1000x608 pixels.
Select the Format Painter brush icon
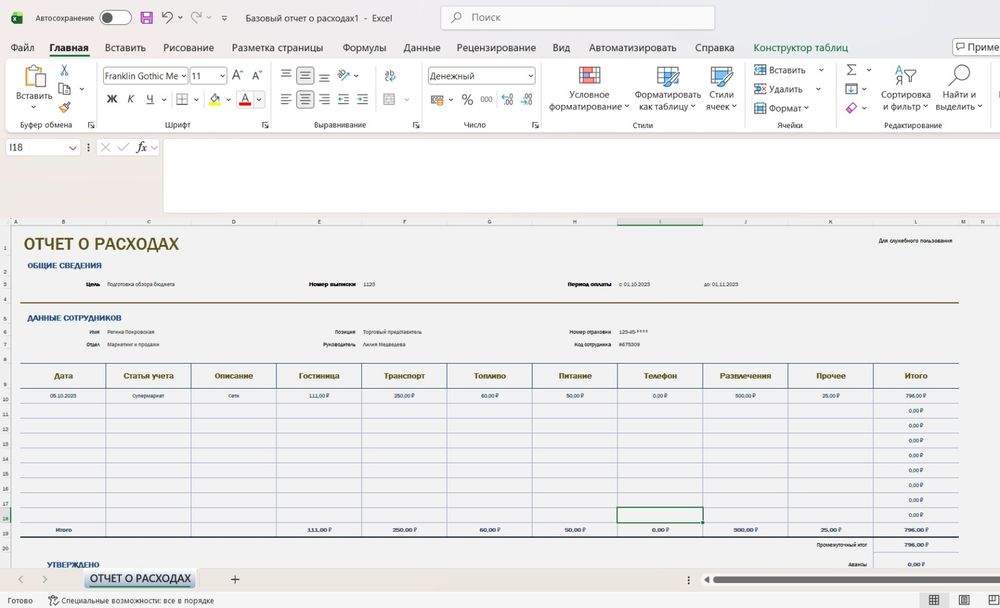[x=64, y=107]
